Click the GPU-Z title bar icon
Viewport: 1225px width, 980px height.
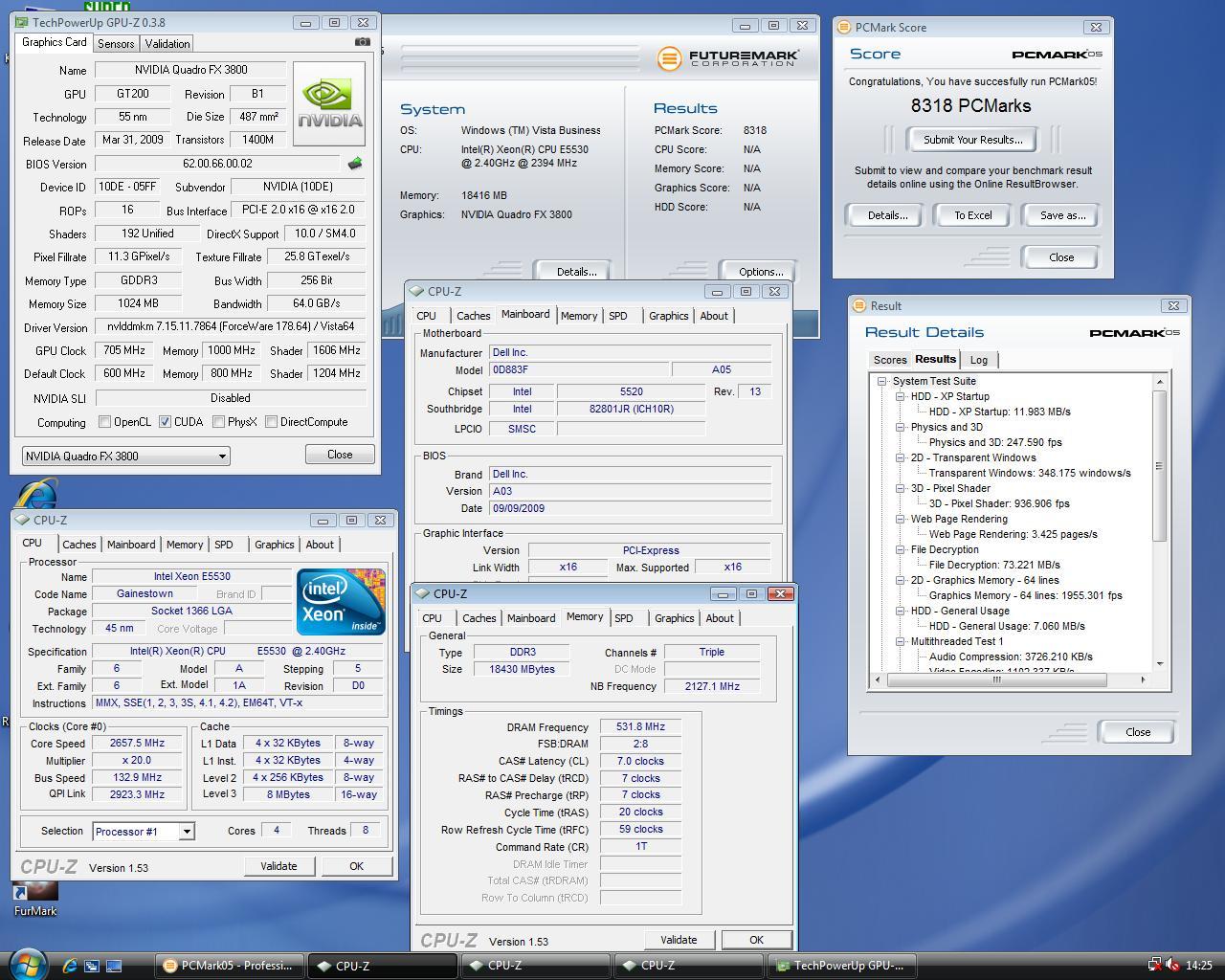21,22
